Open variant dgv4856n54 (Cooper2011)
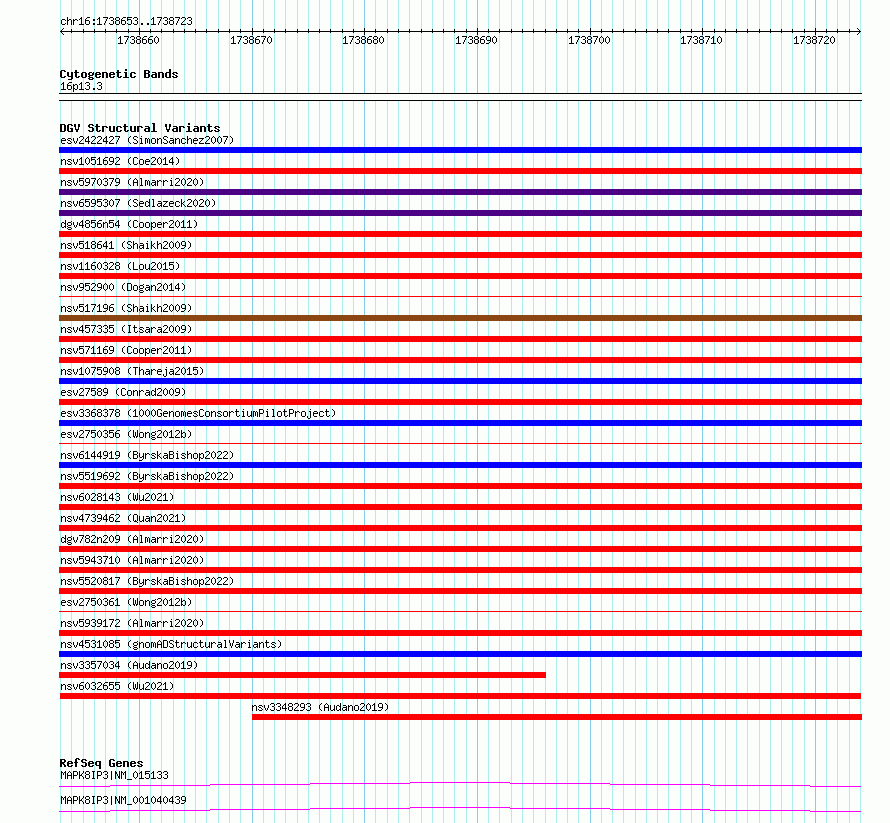 pyautogui.click(x=129, y=224)
